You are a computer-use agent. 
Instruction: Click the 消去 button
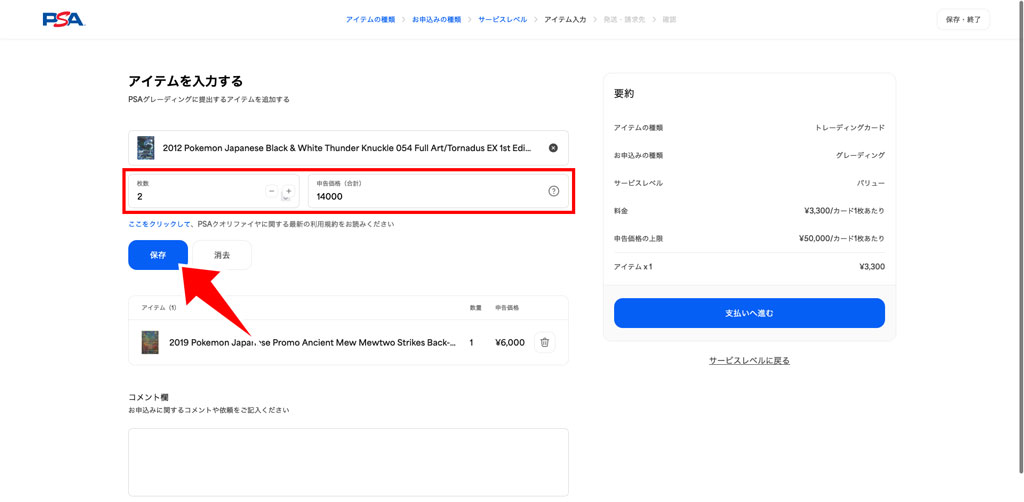tap(222, 255)
